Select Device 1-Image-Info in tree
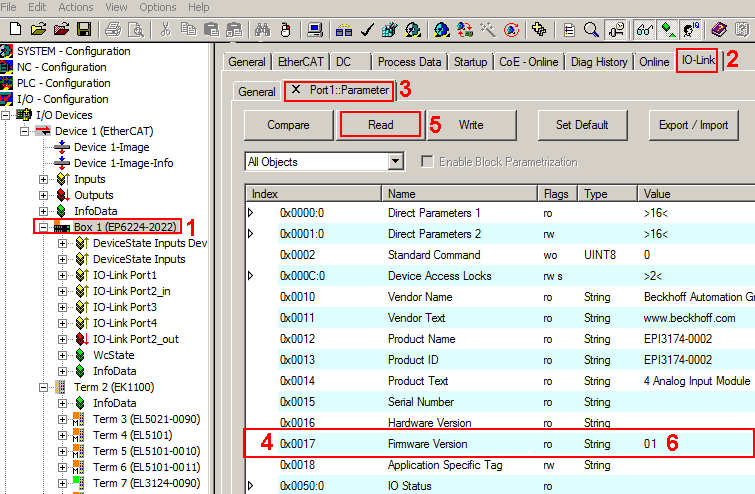 coord(123,163)
